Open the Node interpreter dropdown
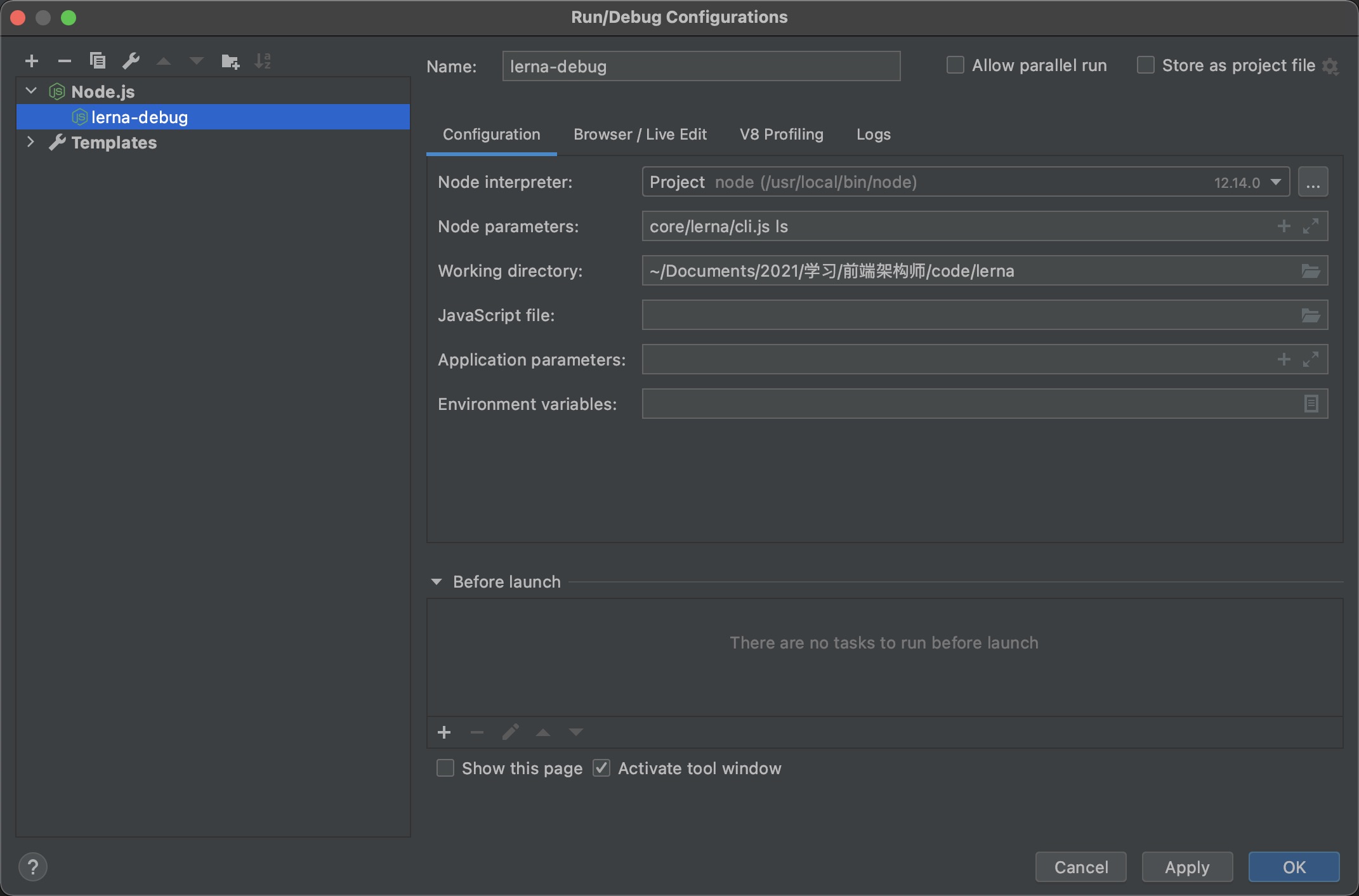 click(x=1276, y=182)
